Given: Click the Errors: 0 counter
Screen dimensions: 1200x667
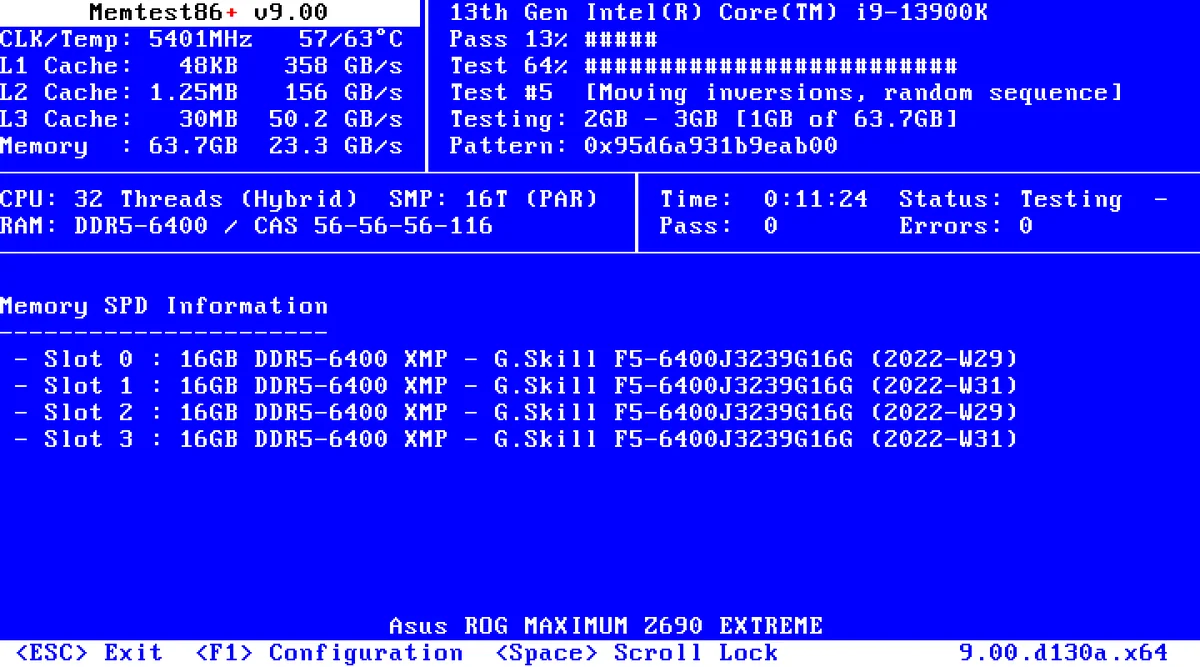Looking at the screenshot, I should click(965, 225).
